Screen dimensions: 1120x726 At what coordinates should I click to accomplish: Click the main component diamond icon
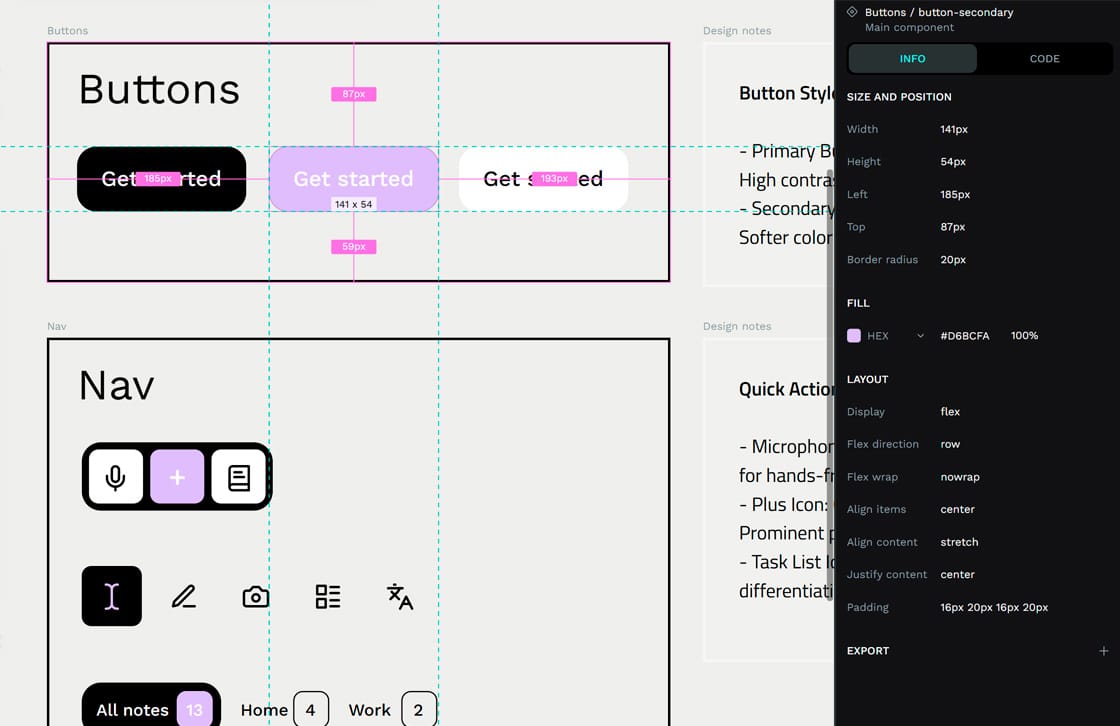point(852,12)
